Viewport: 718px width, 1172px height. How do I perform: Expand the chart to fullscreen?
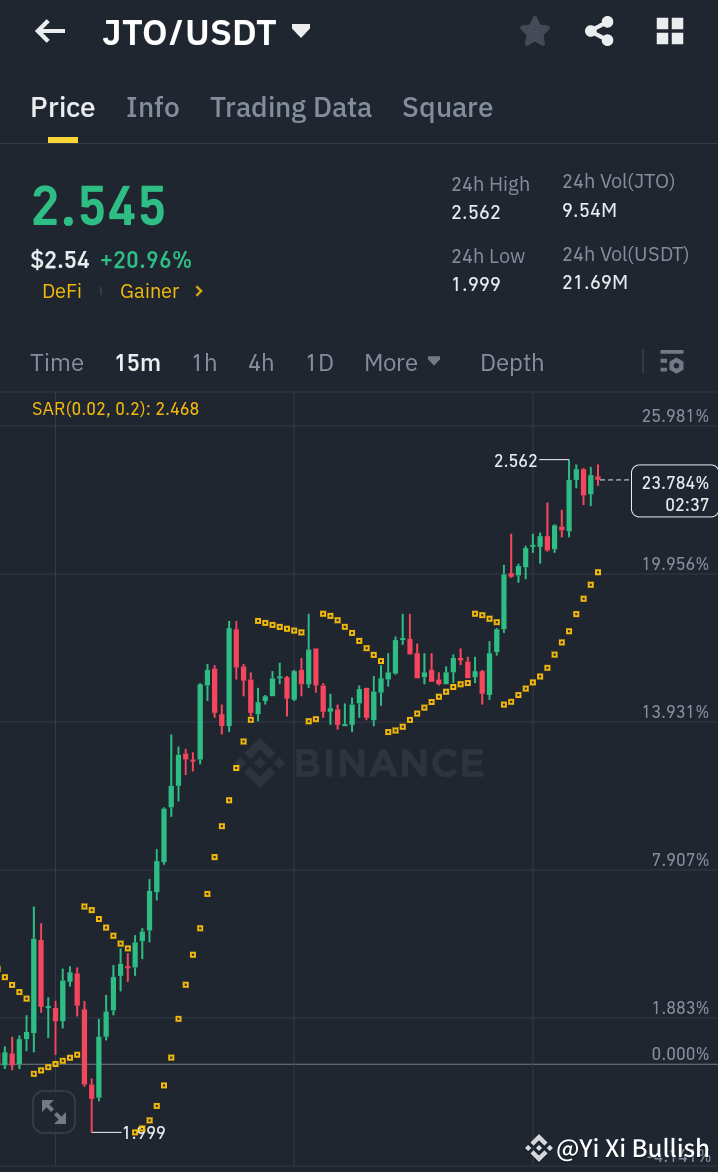pos(53,1111)
